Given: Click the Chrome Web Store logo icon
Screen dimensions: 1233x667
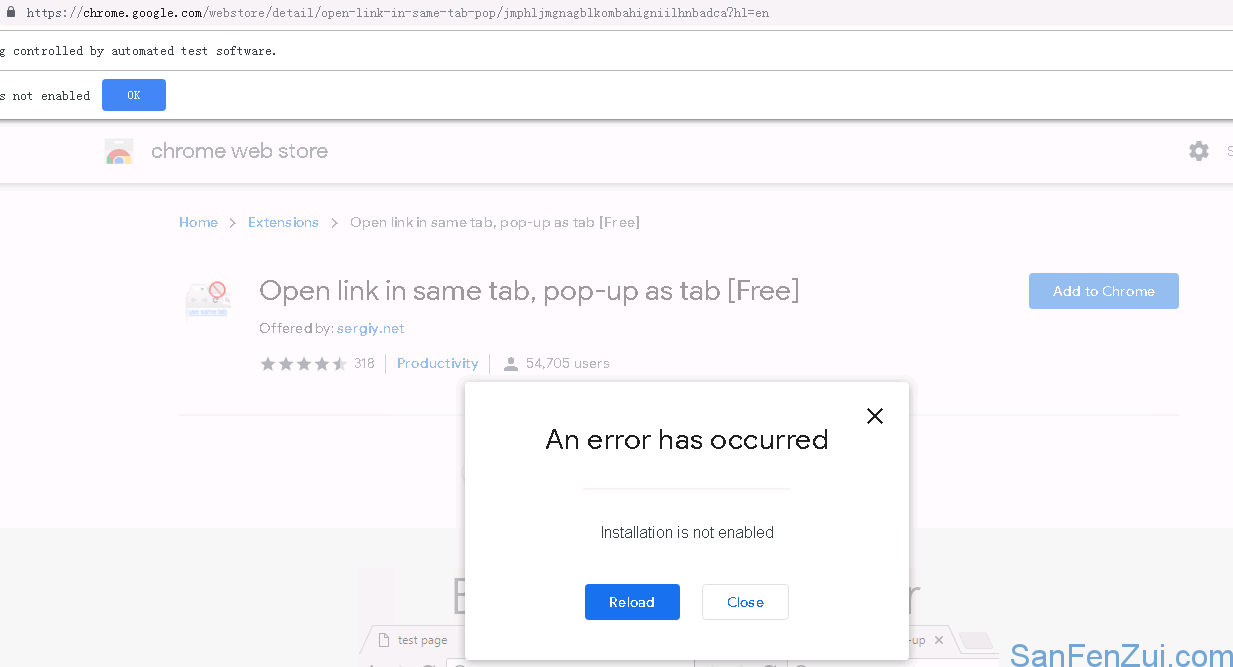Looking at the screenshot, I should 119,151.
